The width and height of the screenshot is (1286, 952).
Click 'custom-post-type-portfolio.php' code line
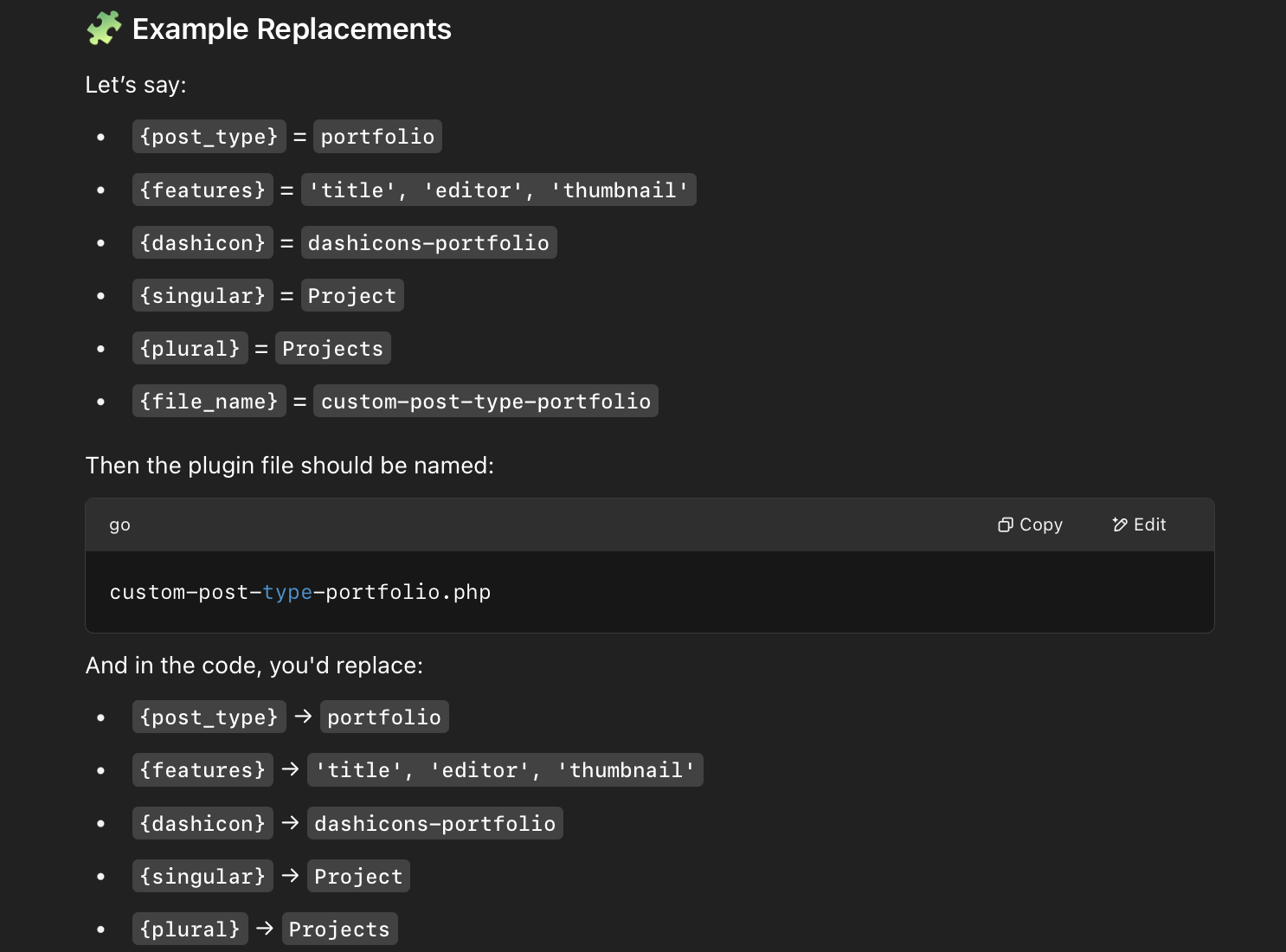pos(300,592)
